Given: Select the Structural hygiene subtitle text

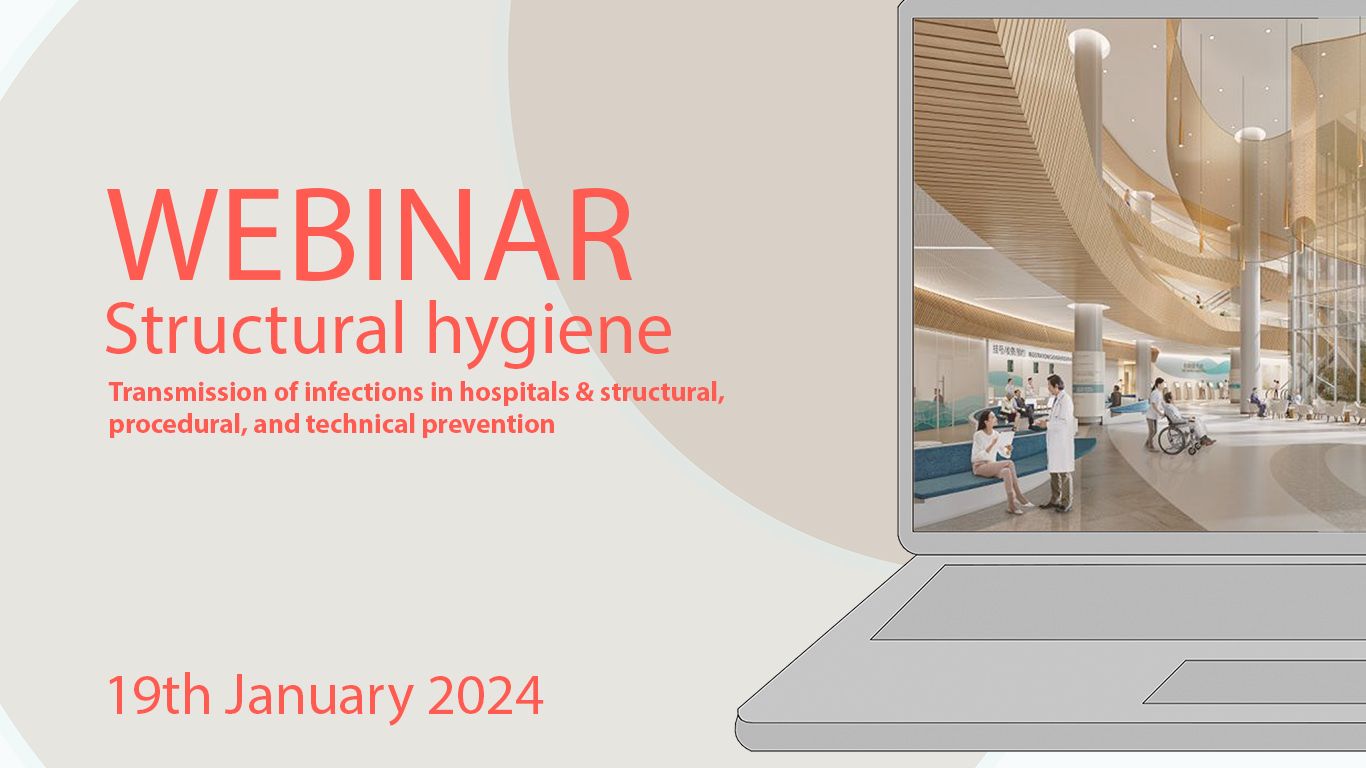Looking at the screenshot, I should click(x=388, y=328).
